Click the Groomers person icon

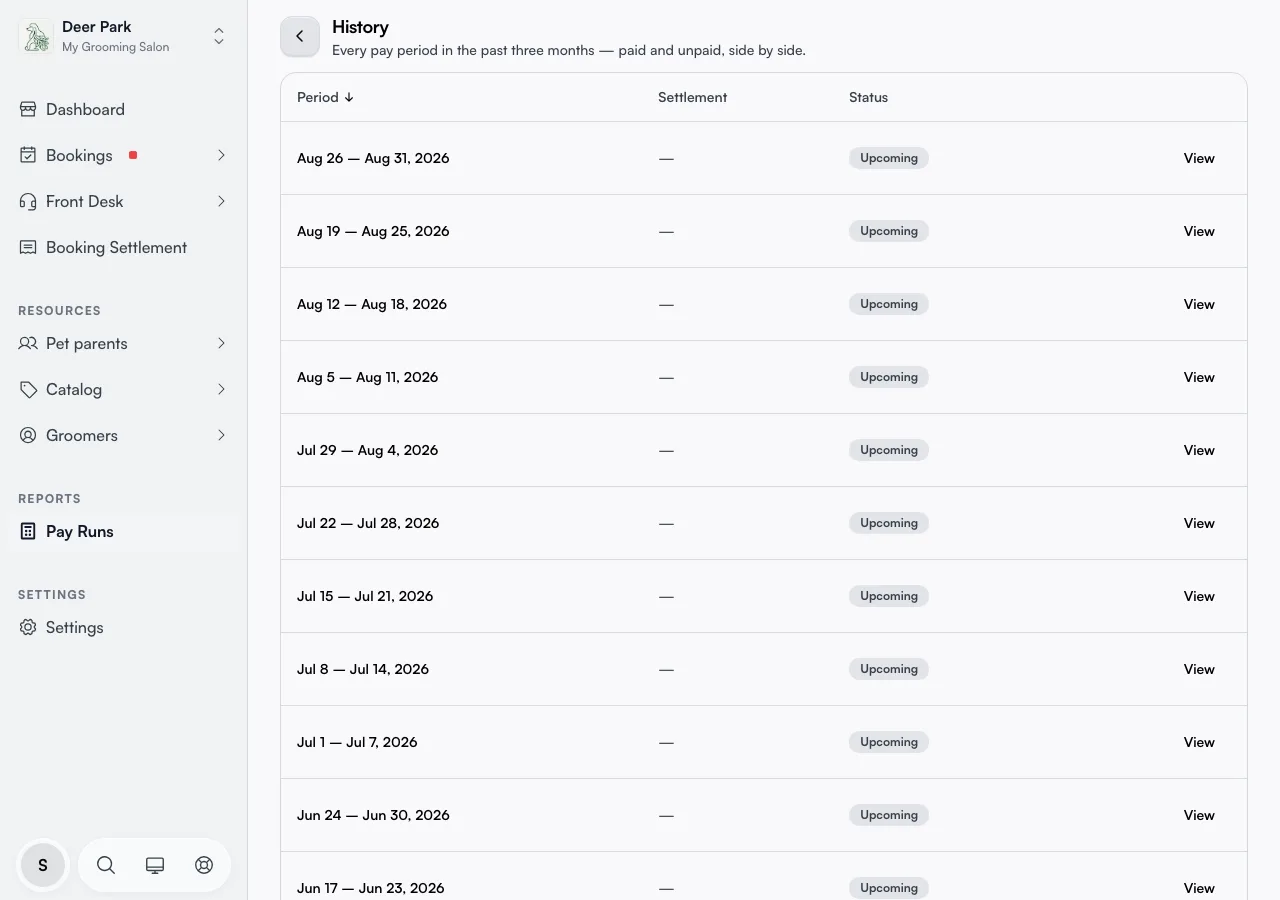(28, 435)
